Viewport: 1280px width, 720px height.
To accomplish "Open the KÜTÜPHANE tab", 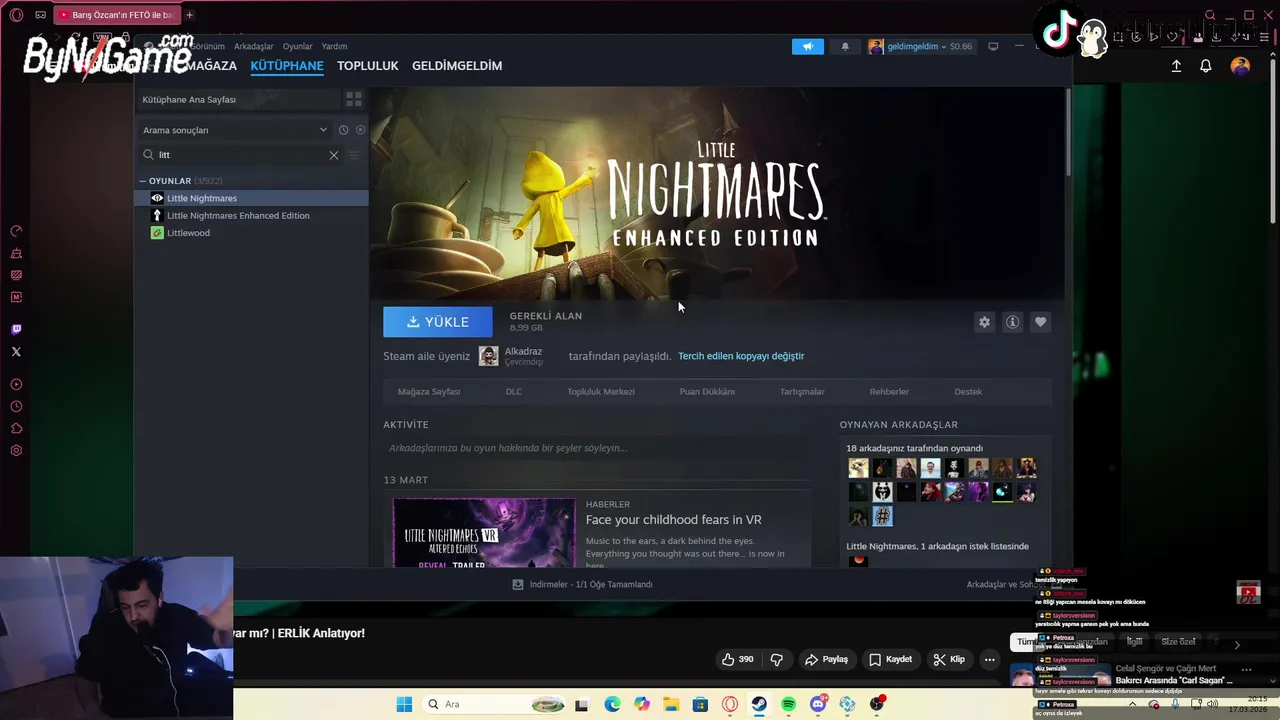I will coord(287,66).
